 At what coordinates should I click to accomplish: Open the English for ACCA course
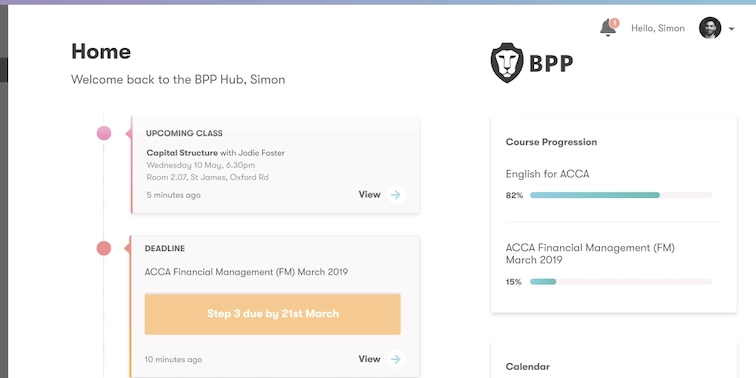point(547,174)
